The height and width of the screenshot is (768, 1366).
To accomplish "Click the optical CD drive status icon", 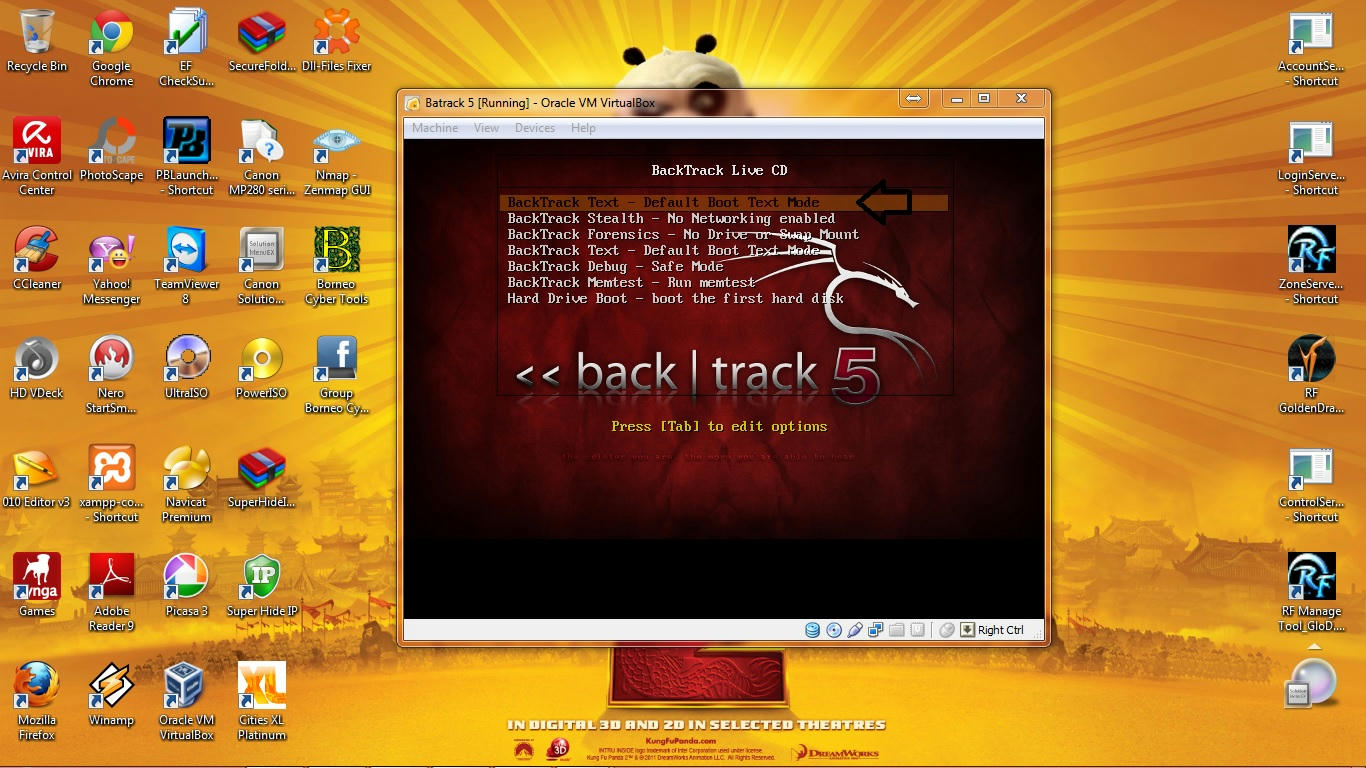I will pyautogui.click(x=833, y=630).
